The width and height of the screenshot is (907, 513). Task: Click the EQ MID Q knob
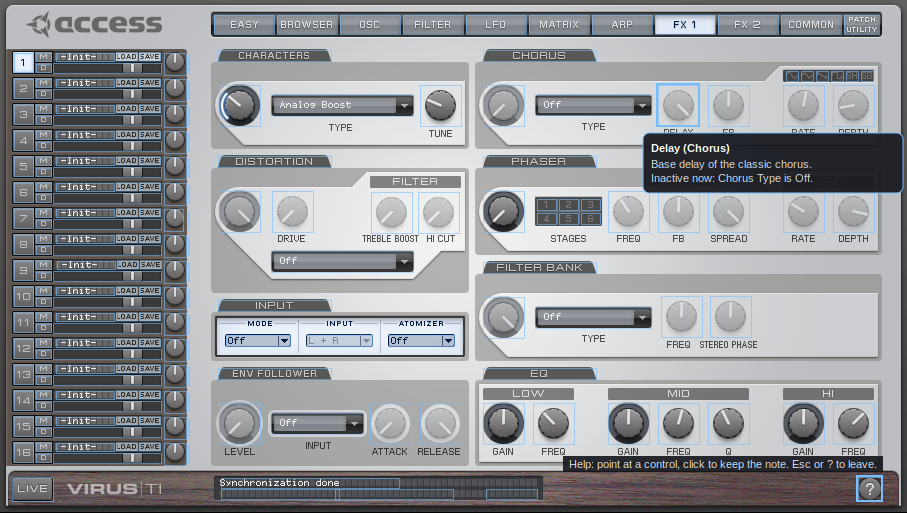coord(728,423)
